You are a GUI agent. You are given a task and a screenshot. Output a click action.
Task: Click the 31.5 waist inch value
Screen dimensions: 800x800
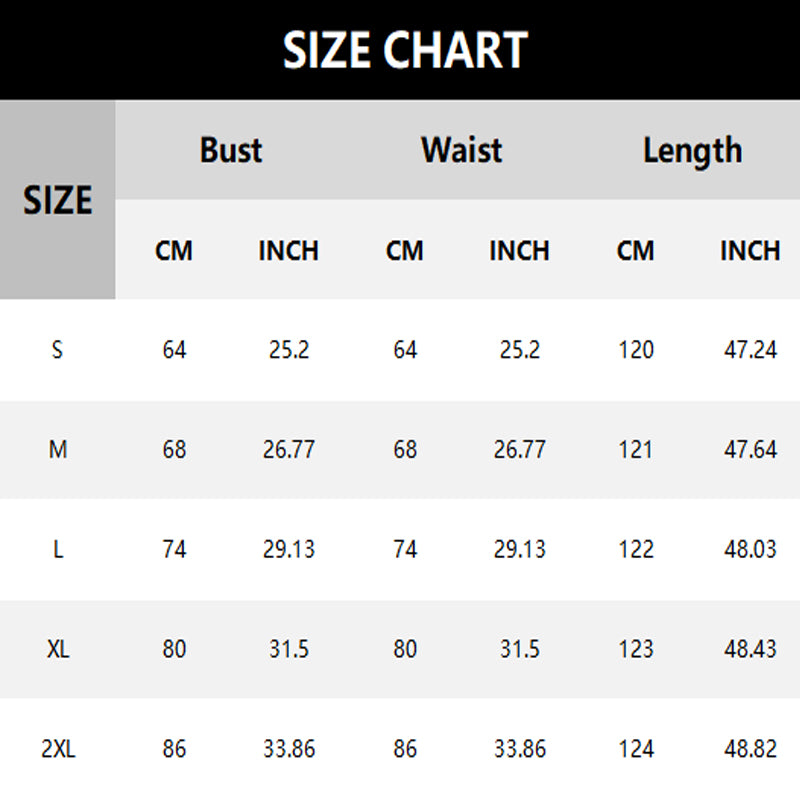click(519, 649)
